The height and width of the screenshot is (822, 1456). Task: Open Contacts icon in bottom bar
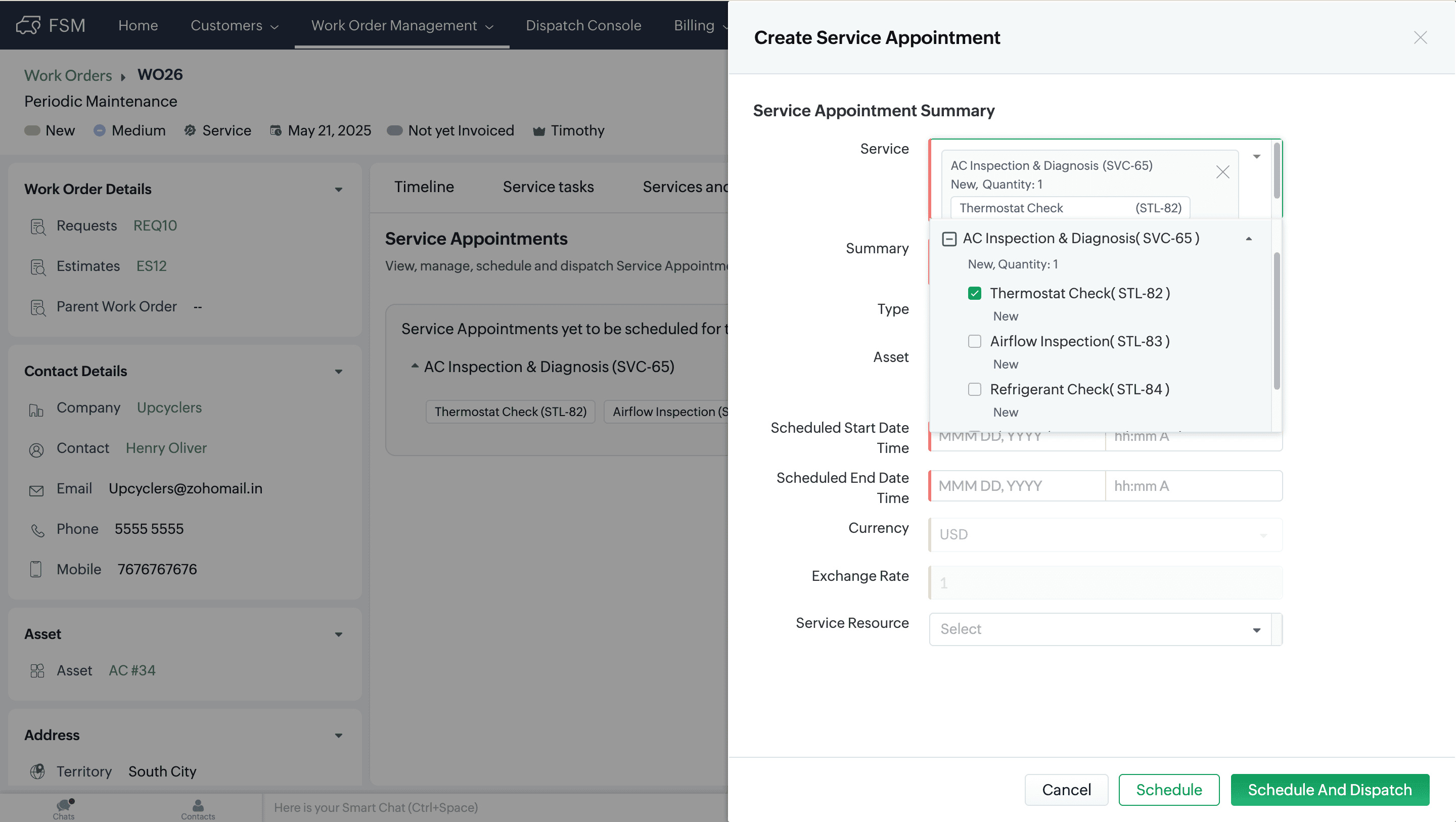(198, 806)
